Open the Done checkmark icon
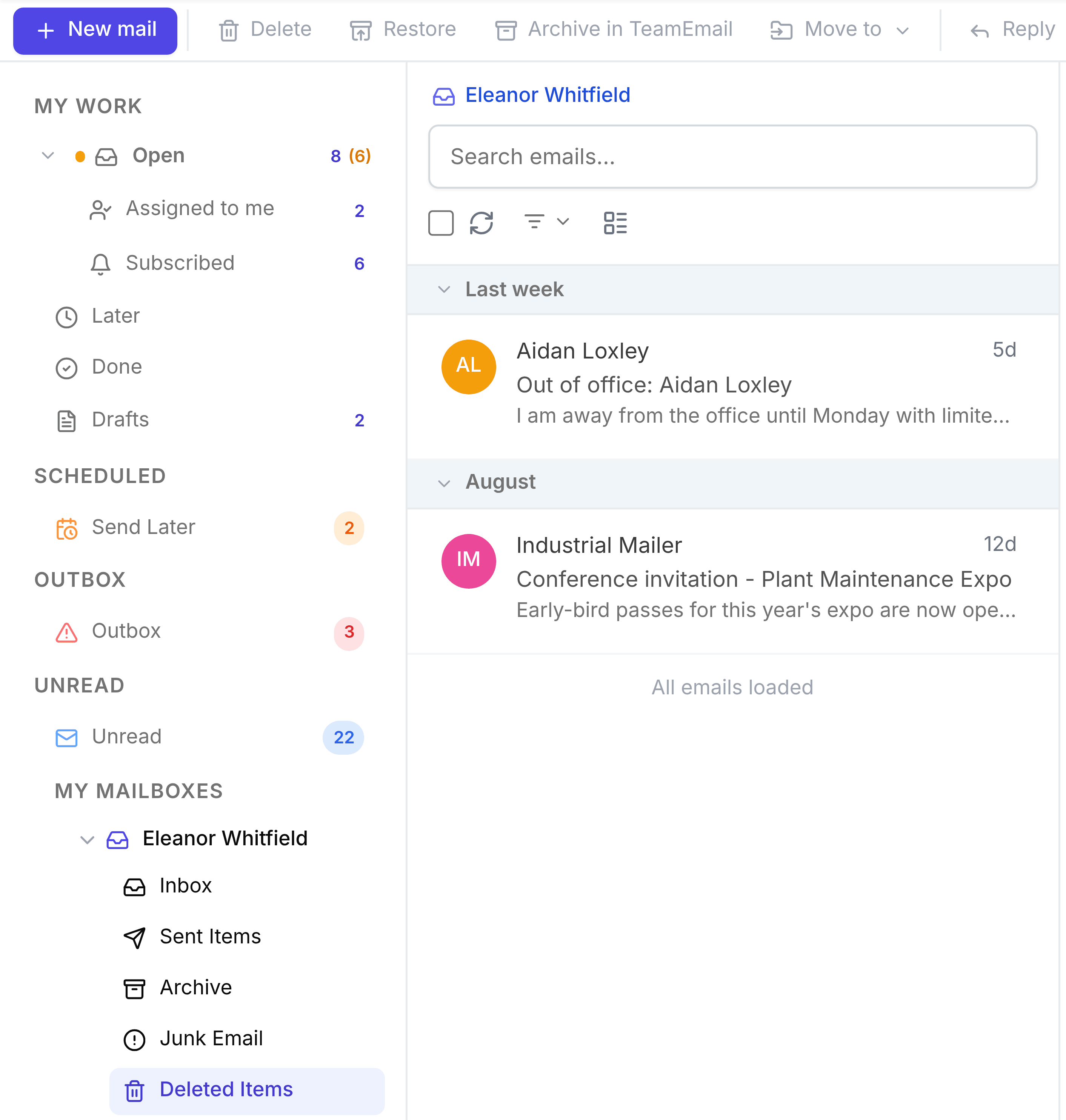Image resolution: width=1066 pixels, height=1120 pixels. [66, 368]
